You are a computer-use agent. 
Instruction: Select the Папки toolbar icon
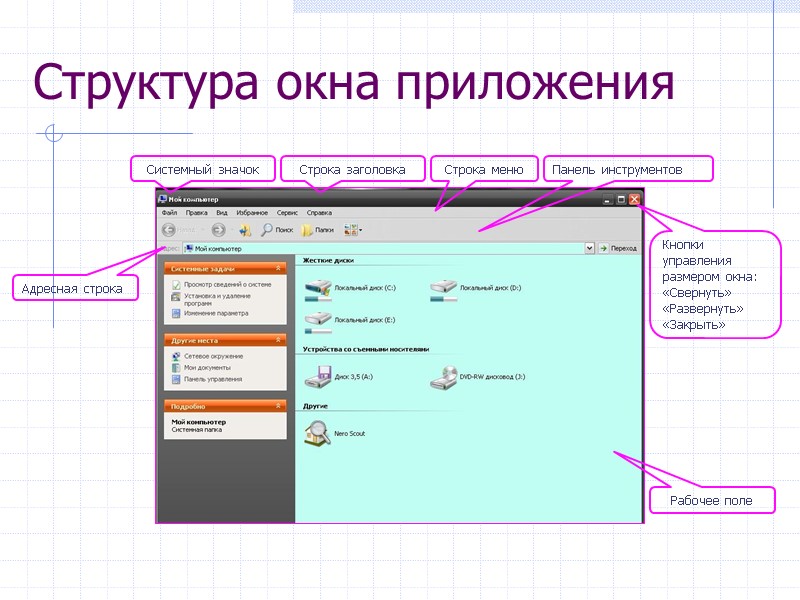coord(308,227)
